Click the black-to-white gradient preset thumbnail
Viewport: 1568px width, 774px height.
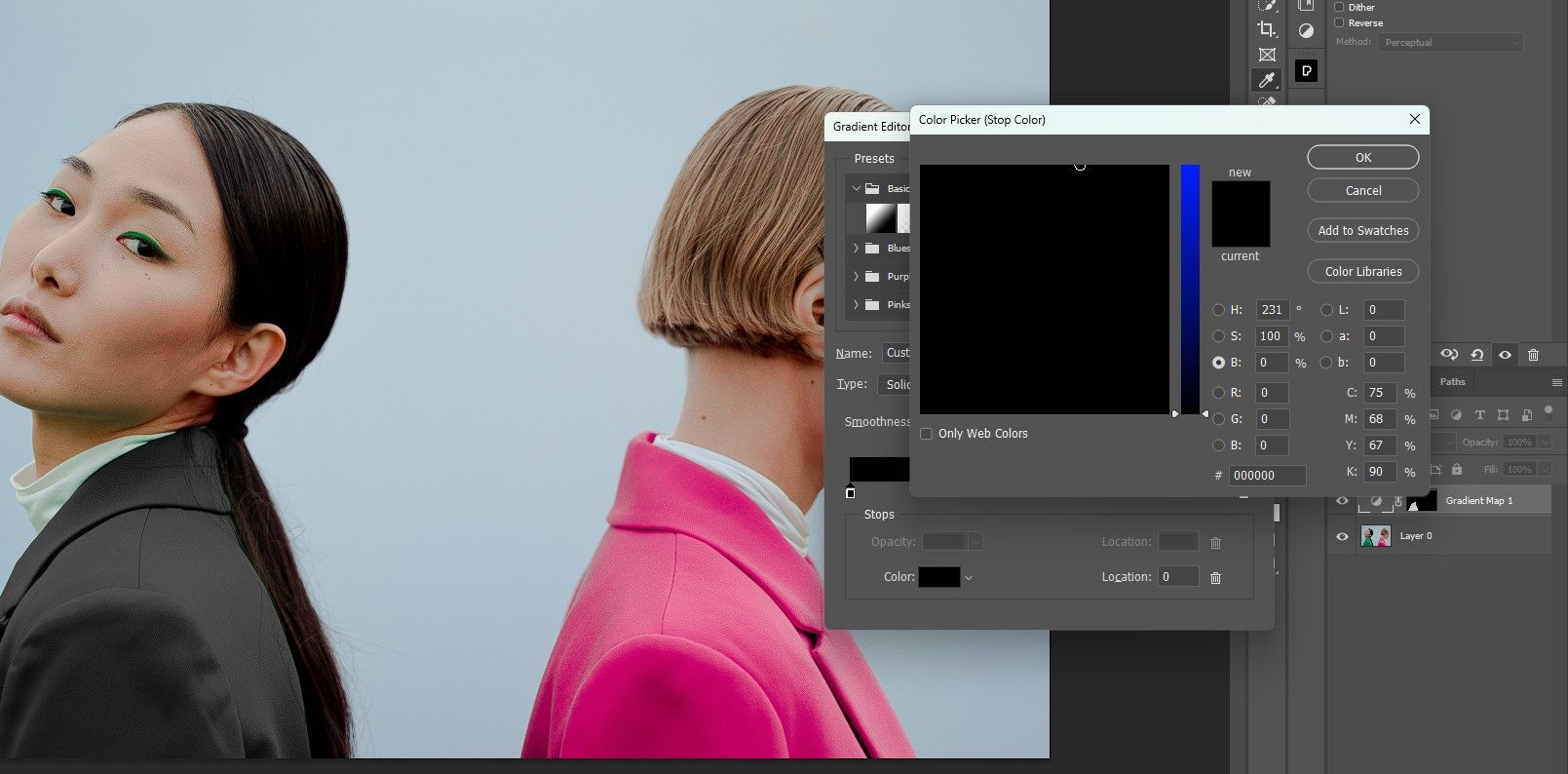coord(880,218)
